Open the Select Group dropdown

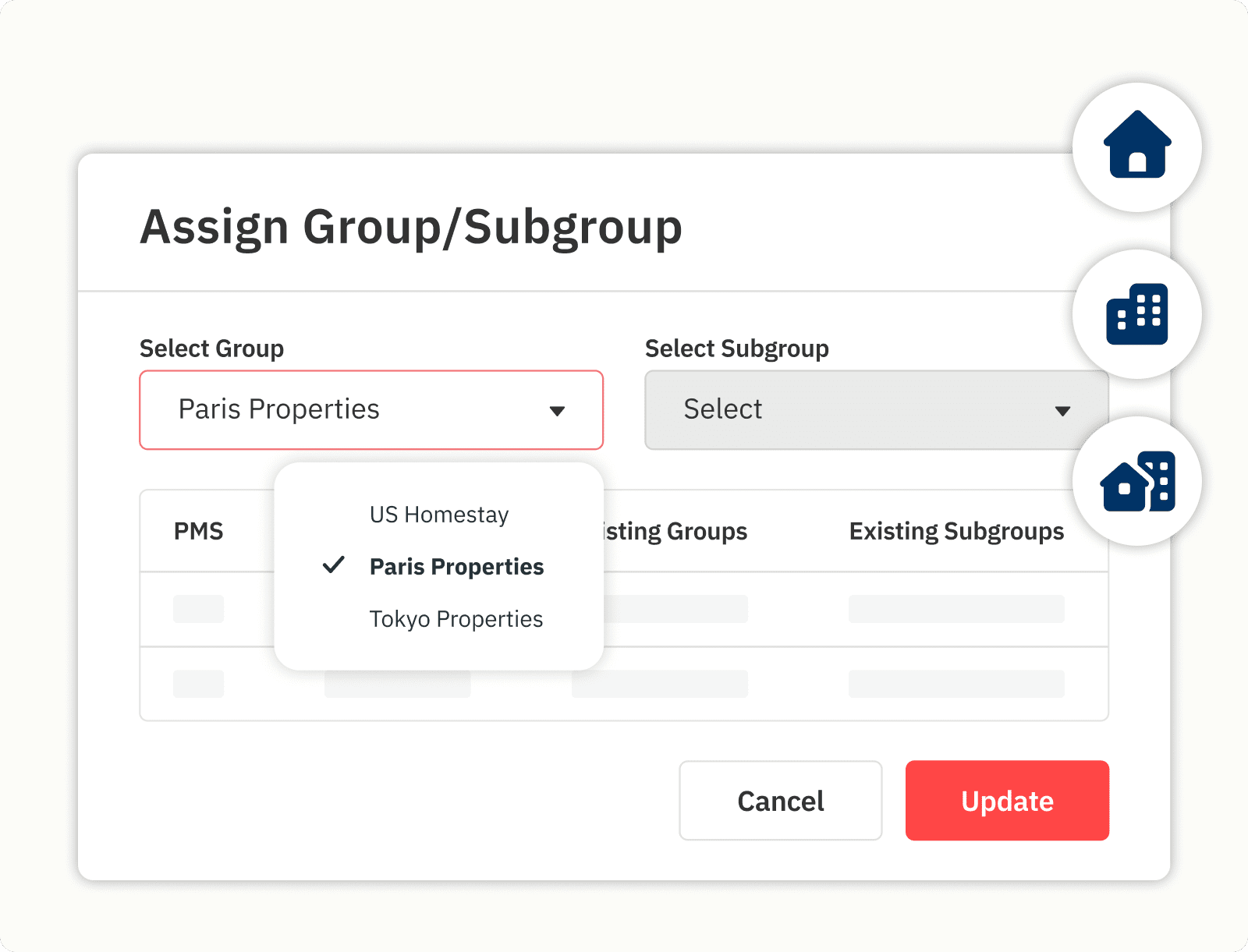370,410
